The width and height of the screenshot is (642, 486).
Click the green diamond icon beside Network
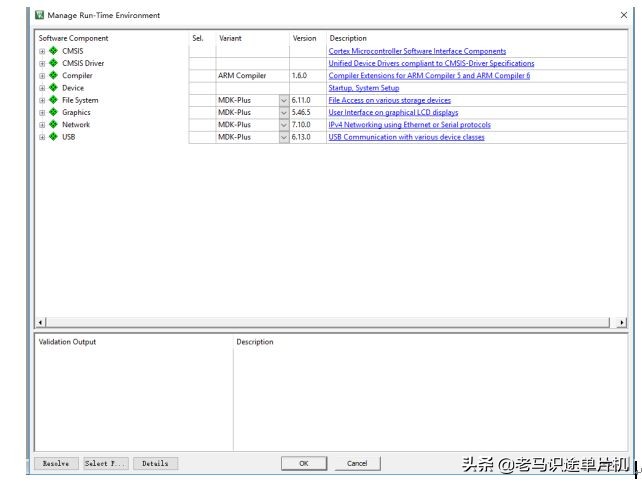tap(53, 124)
